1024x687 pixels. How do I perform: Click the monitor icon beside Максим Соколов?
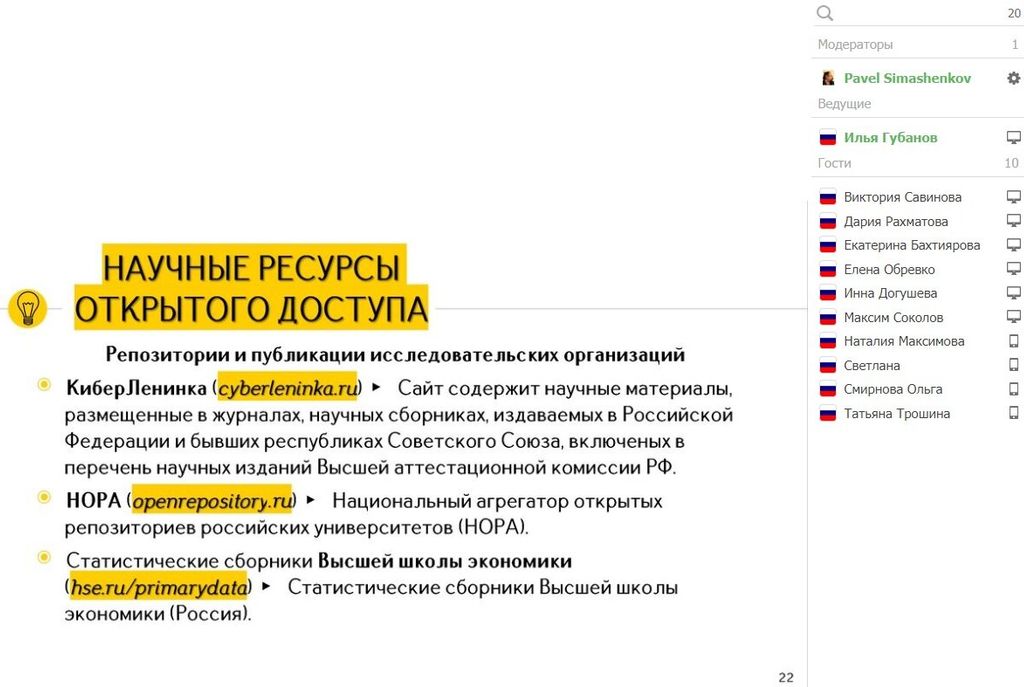1014,317
